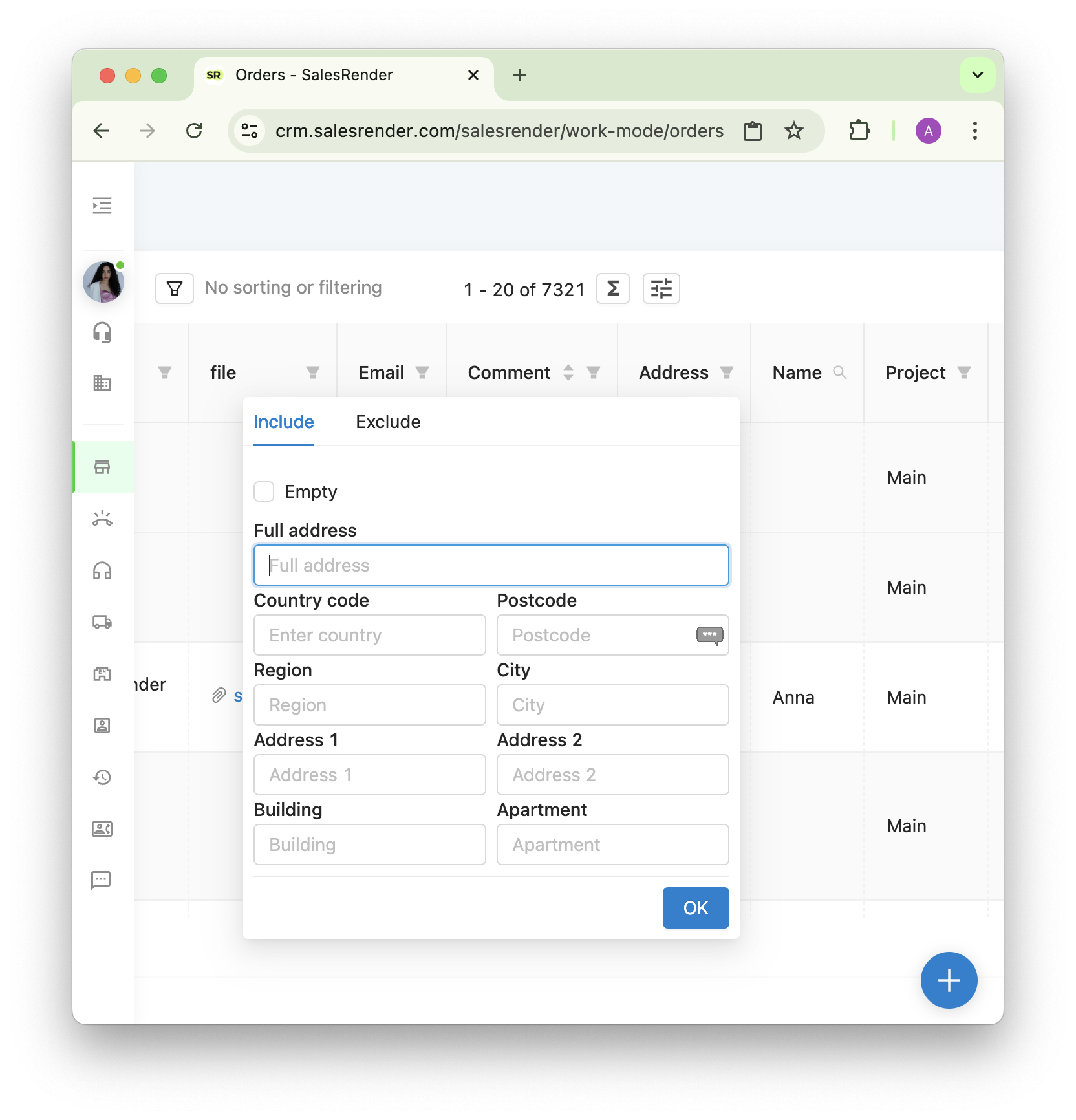Open the company building section in sidebar
Screen dimensions: 1076x1120
coord(102,383)
